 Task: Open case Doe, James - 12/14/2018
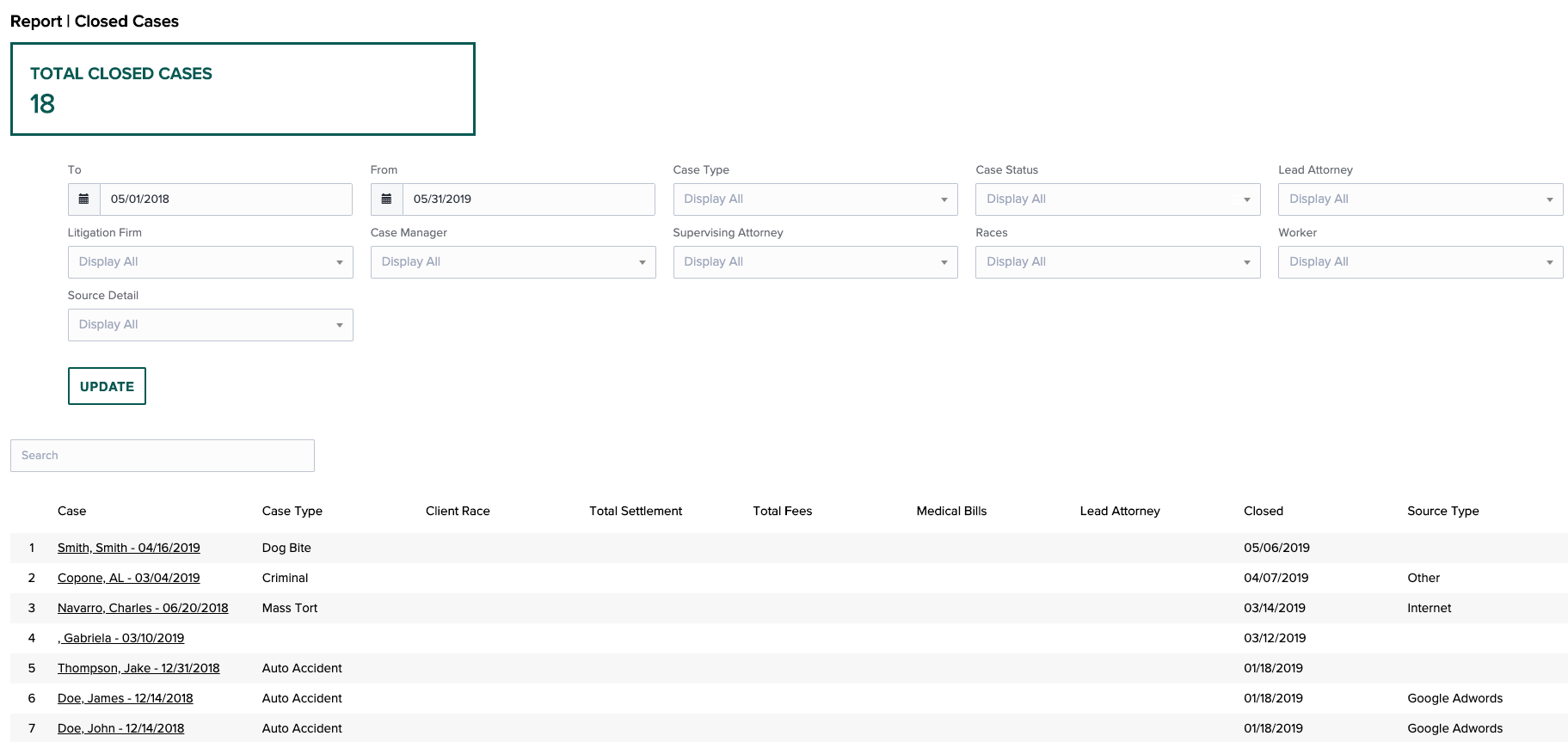[126, 698]
